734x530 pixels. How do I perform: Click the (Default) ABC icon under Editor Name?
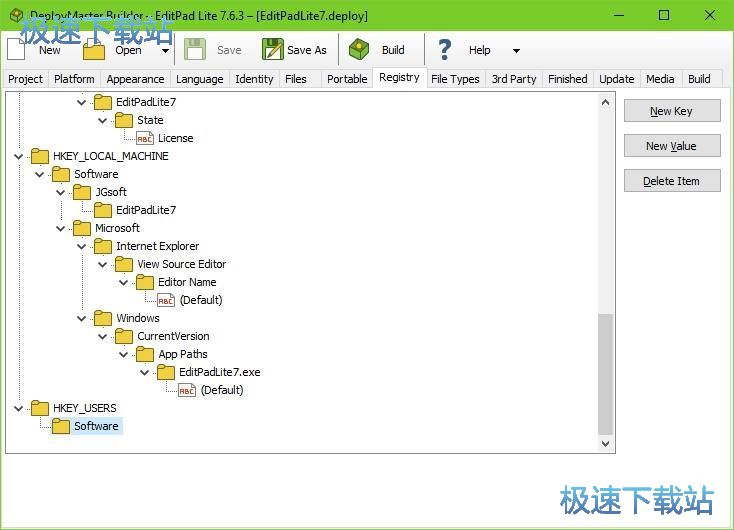coord(166,300)
